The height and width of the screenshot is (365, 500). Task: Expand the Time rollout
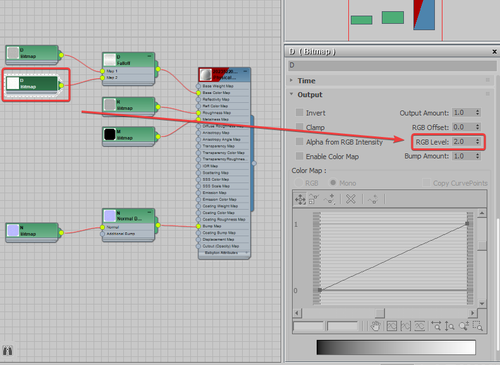[x=291, y=80]
